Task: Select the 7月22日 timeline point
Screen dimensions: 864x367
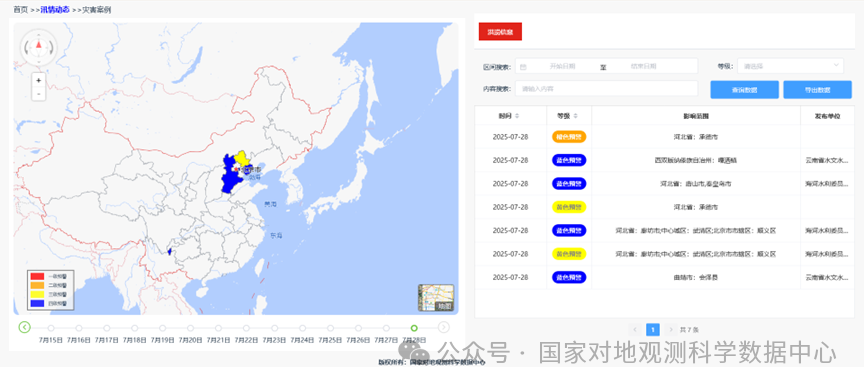Action: click(x=246, y=328)
